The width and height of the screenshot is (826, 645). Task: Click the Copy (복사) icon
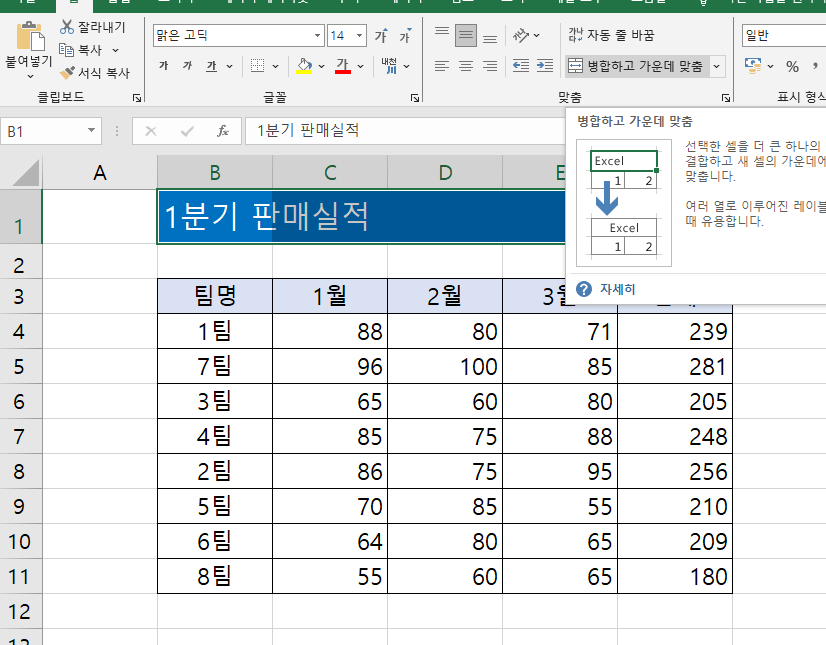tap(66, 50)
